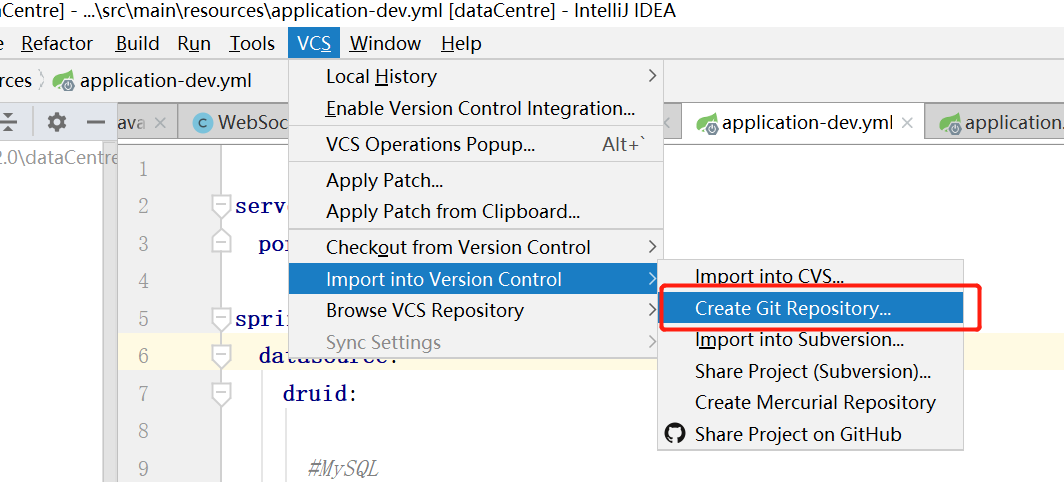Screen dimensions: 1064x482
Task: Click the #MySQL comment line
Action: pos(343,468)
